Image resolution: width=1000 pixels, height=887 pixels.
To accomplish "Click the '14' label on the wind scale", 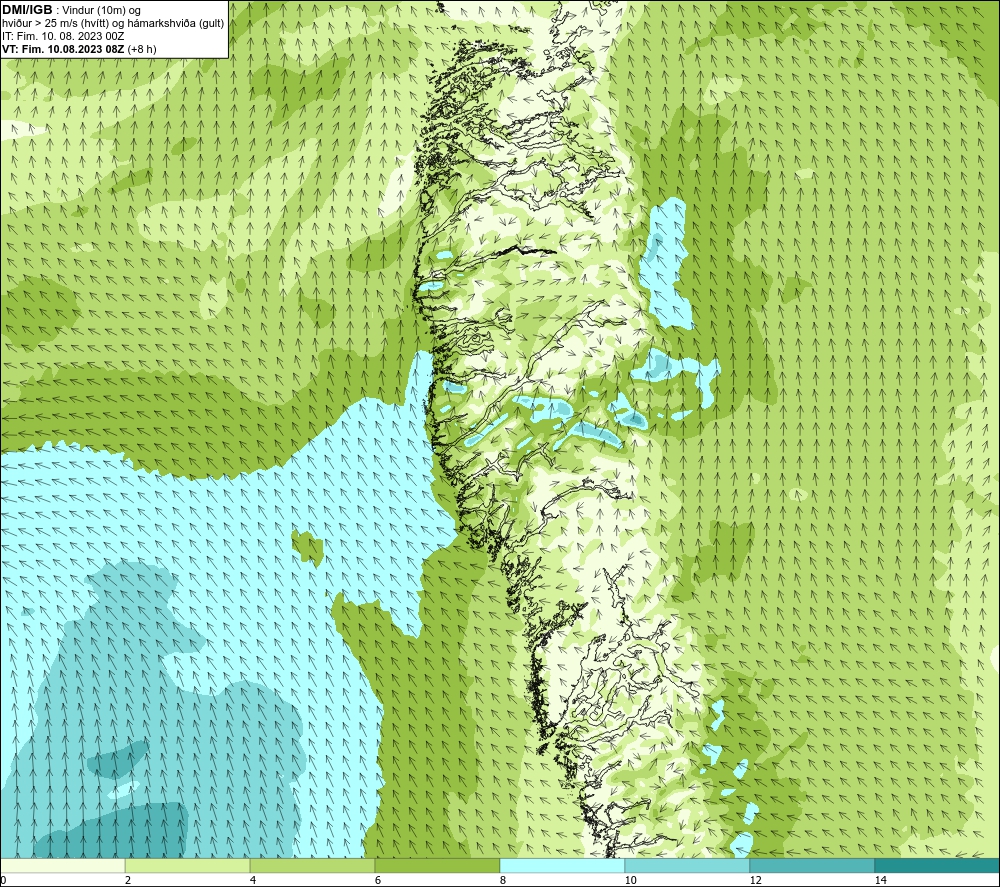I will (880, 880).
